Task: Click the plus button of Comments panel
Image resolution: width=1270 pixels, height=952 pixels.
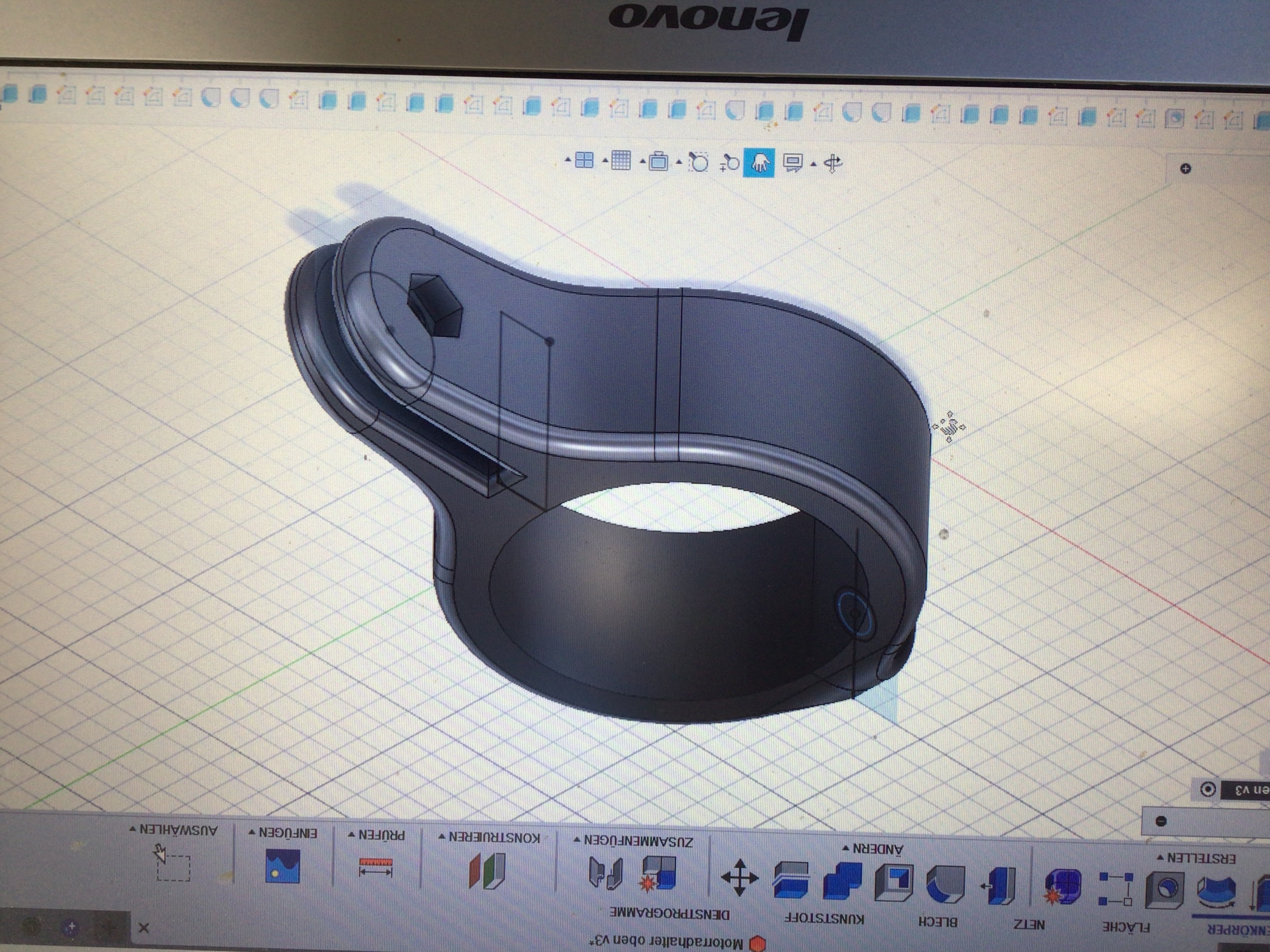Action: point(1186,169)
